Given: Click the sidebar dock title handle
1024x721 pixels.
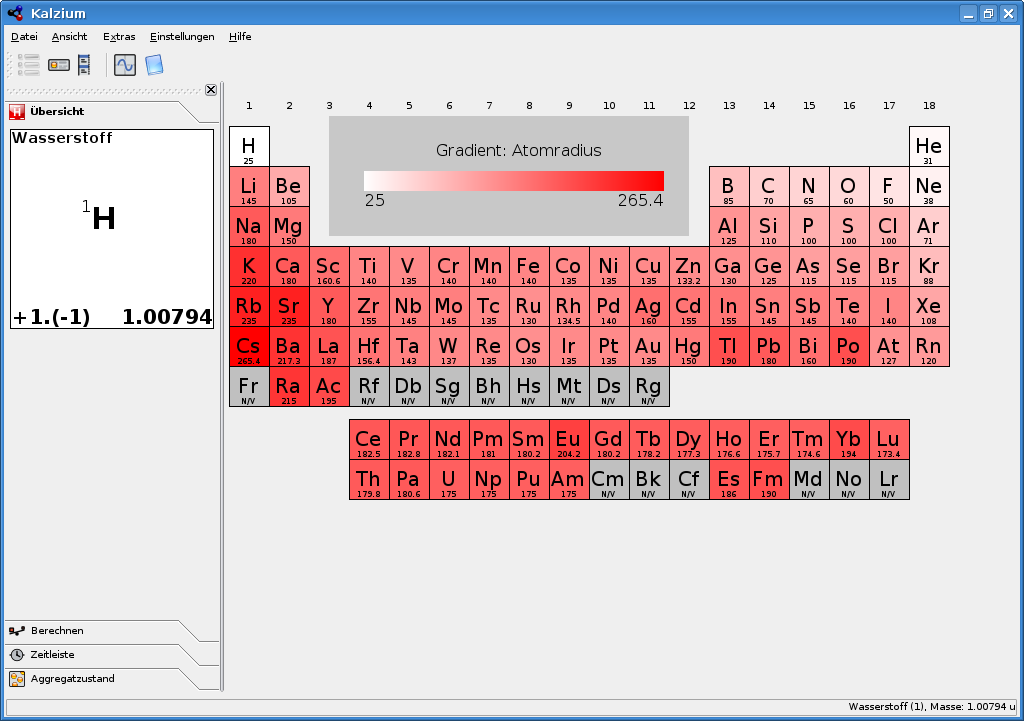Looking at the screenshot, I should click(x=104, y=91).
